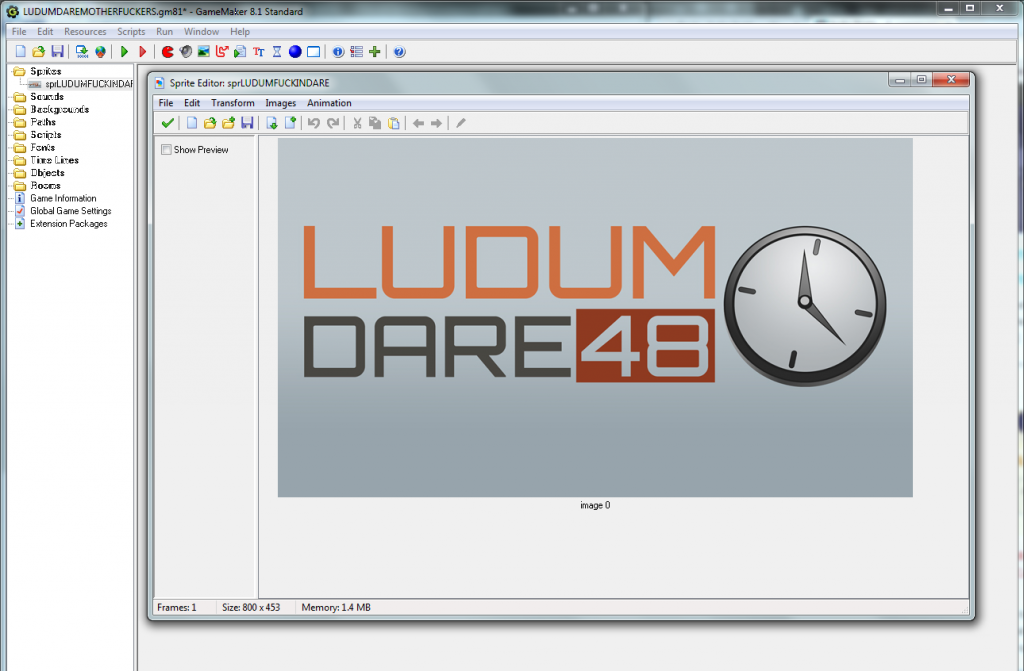Edit image with pencil icon
This screenshot has width=1024, height=671.
tap(461, 123)
